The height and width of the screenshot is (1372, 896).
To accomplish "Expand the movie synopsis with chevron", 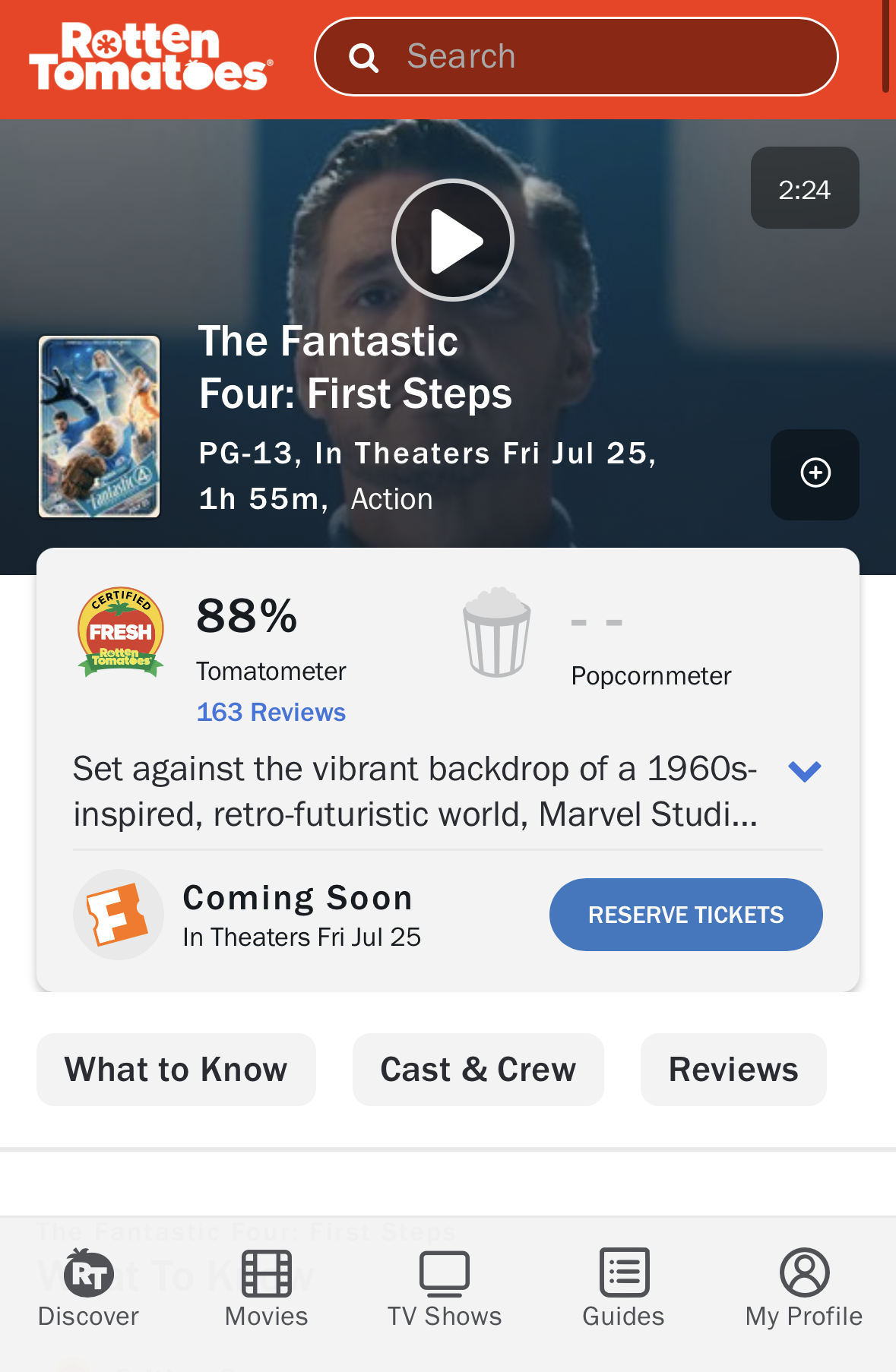I will pyautogui.click(x=805, y=771).
